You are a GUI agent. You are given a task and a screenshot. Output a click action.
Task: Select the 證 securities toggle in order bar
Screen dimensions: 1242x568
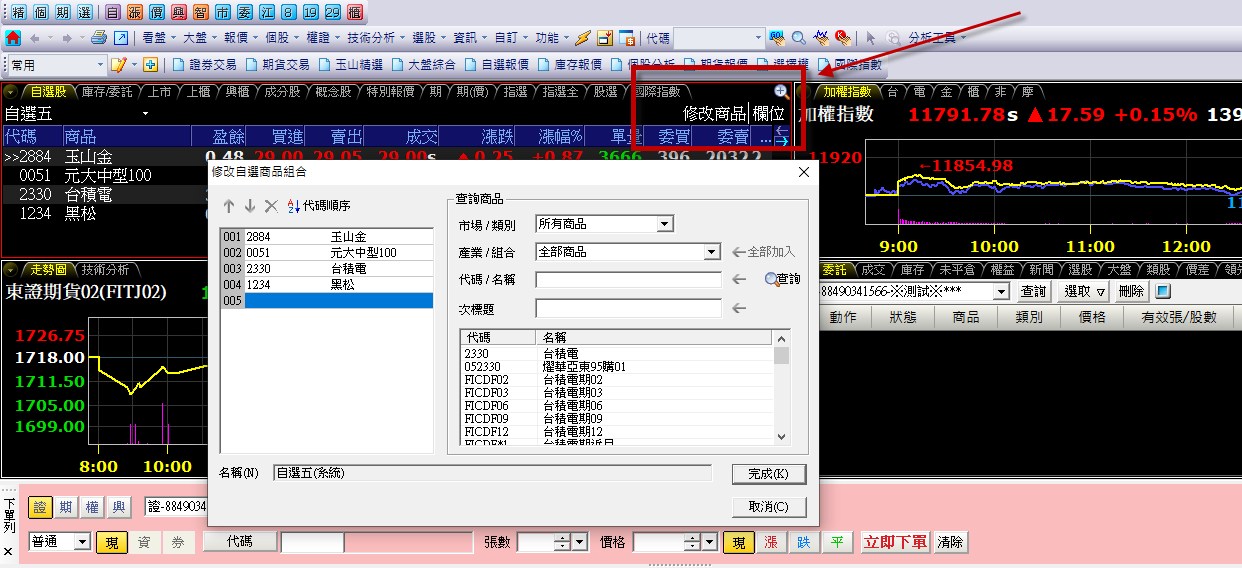pos(40,507)
